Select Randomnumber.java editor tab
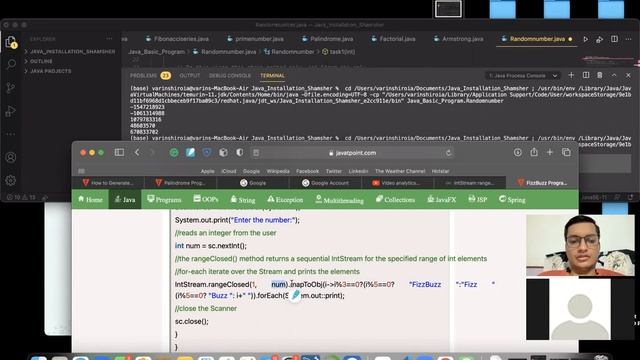Image resolution: width=640 pixels, height=360 pixels. pyautogui.click(x=536, y=39)
